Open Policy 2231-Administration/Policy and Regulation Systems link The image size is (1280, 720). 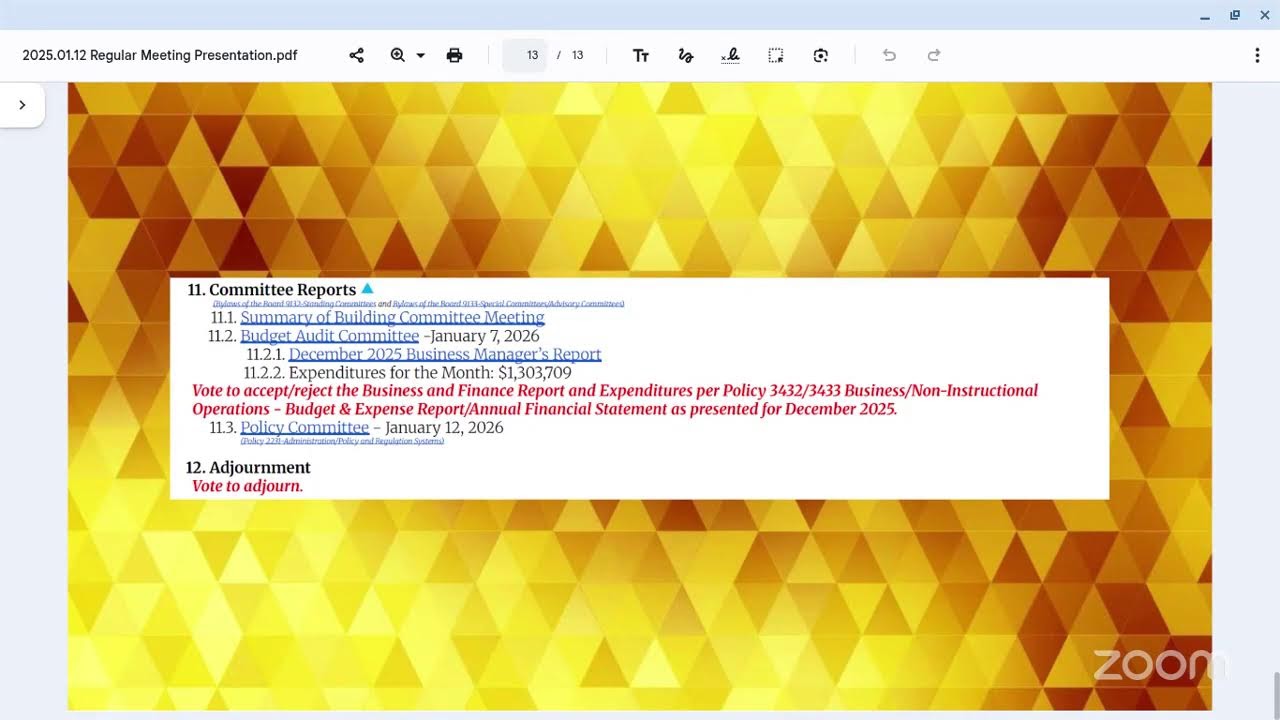point(342,441)
